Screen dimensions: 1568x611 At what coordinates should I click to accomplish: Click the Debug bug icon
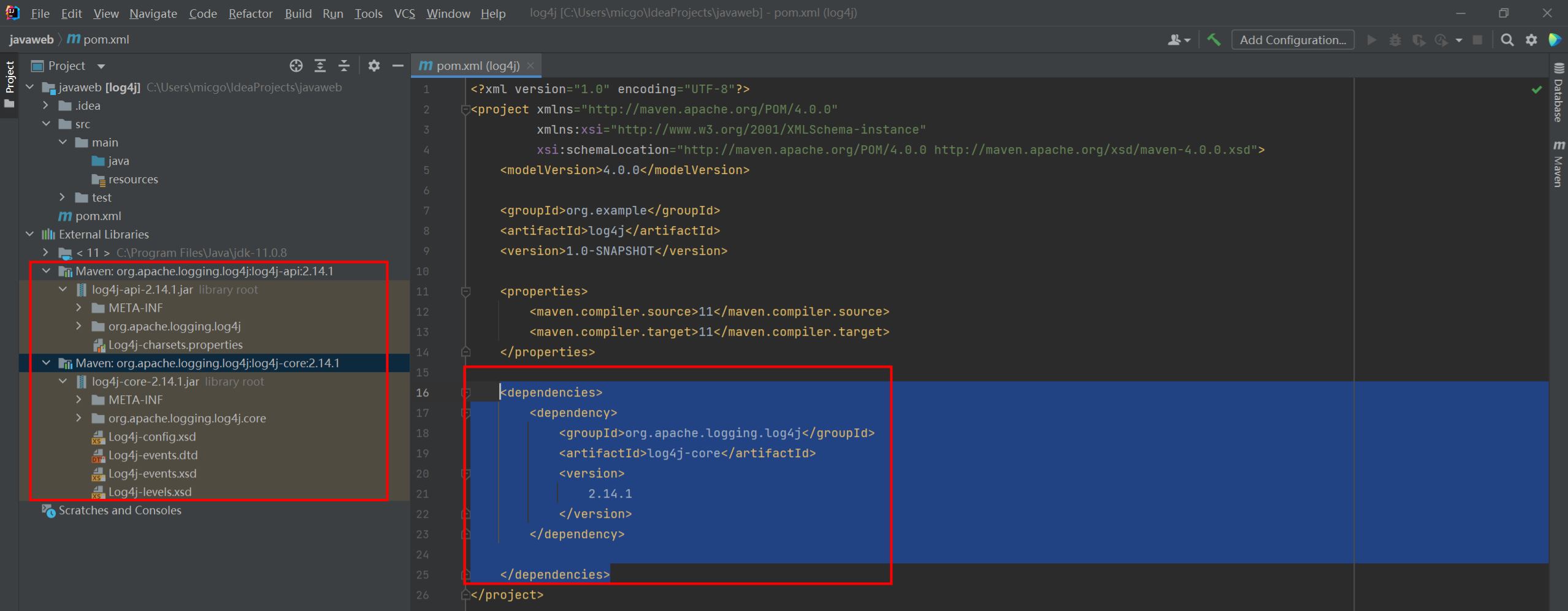coord(1395,40)
